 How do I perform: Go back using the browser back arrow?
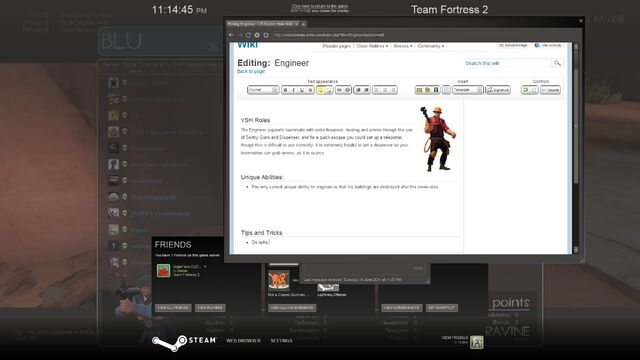pos(231,35)
